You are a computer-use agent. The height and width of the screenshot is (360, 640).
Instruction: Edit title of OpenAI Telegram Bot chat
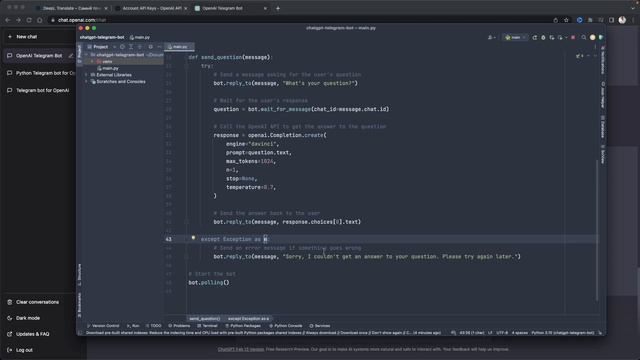(71, 56)
